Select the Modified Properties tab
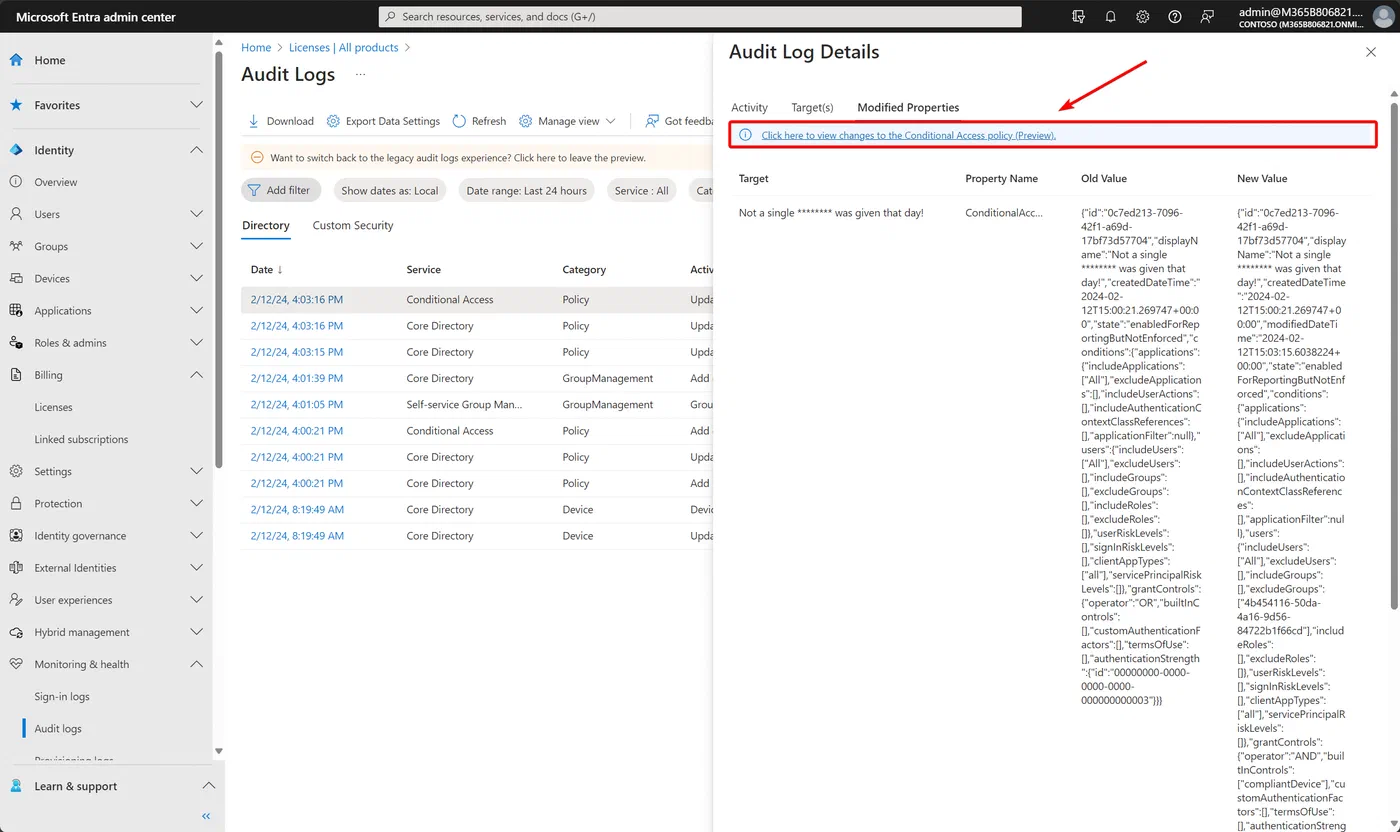This screenshot has height=832, width=1400. click(908, 107)
